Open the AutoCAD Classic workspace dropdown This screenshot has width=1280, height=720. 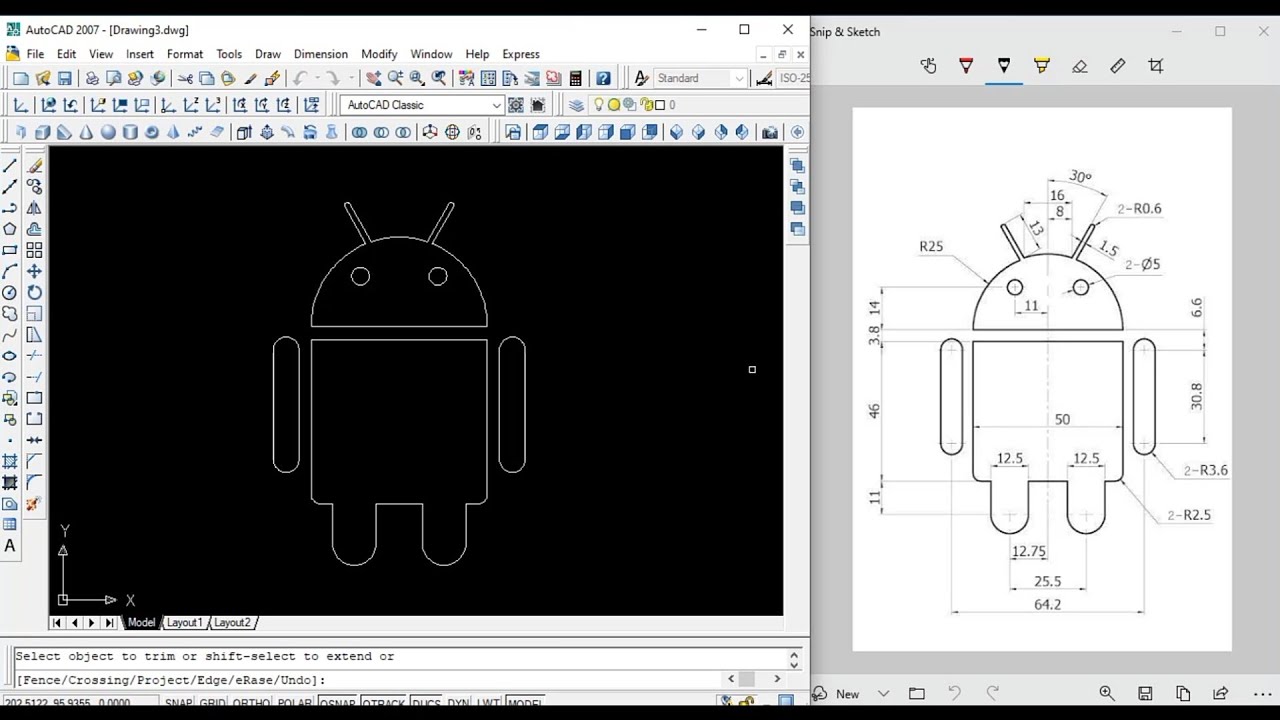pyautogui.click(x=496, y=105)
